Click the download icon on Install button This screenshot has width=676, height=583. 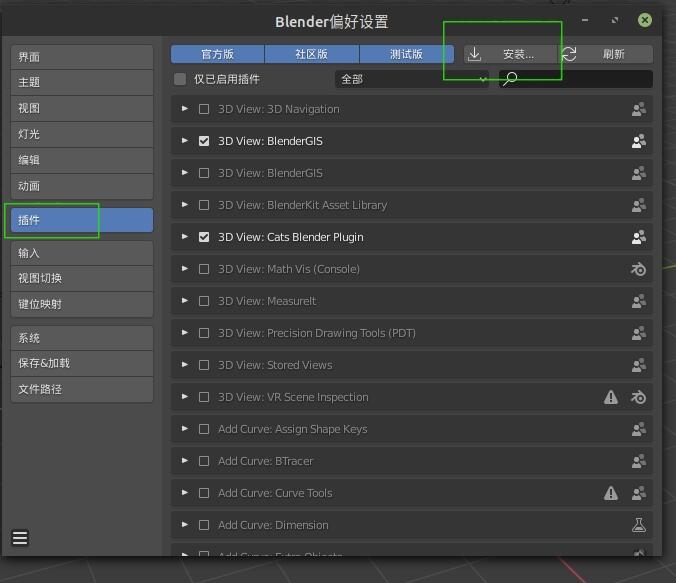(474, 54)
